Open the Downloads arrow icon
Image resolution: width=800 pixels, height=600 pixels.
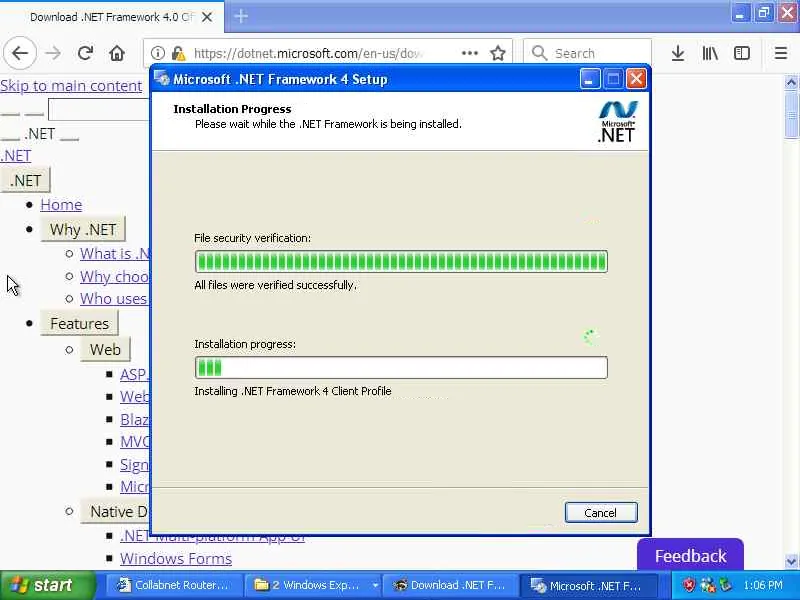(678, 53)
